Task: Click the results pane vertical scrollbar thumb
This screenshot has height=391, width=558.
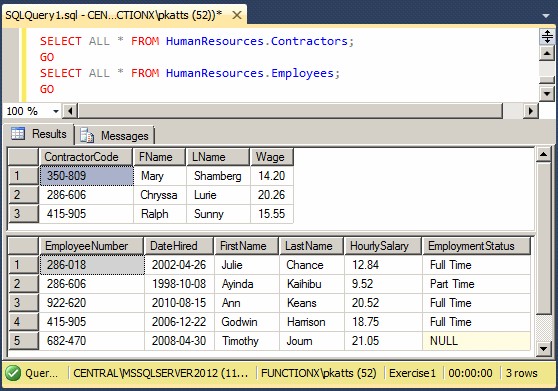Action: click(x=543, y=238)
